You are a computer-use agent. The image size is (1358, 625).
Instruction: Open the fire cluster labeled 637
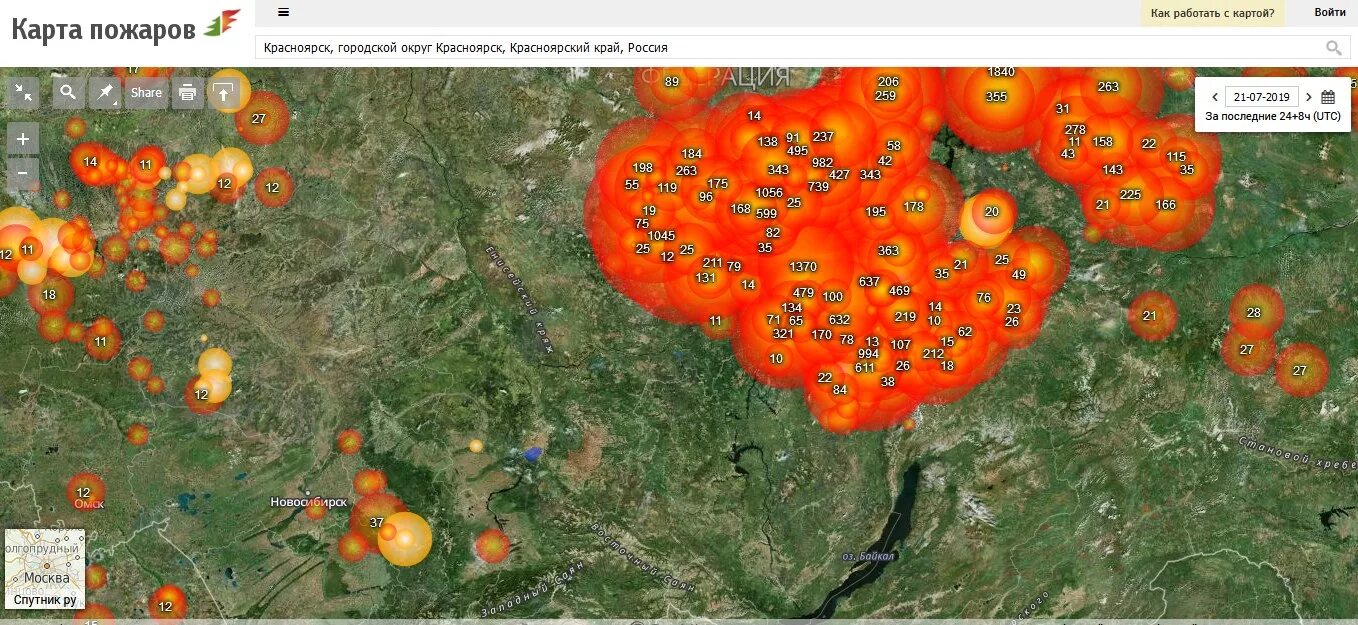click(869, 282)
